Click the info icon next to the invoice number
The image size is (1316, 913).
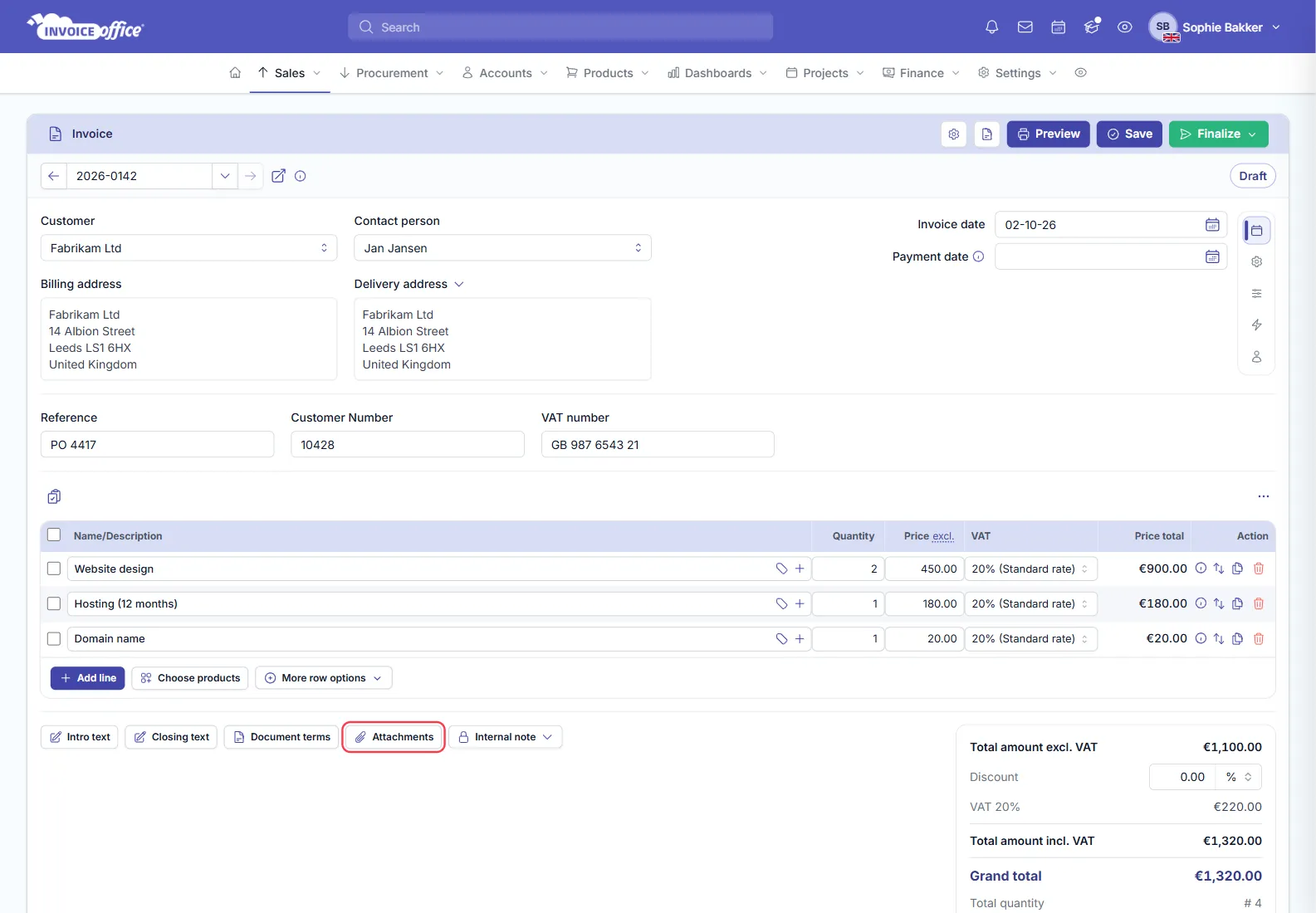coord(301,176)
